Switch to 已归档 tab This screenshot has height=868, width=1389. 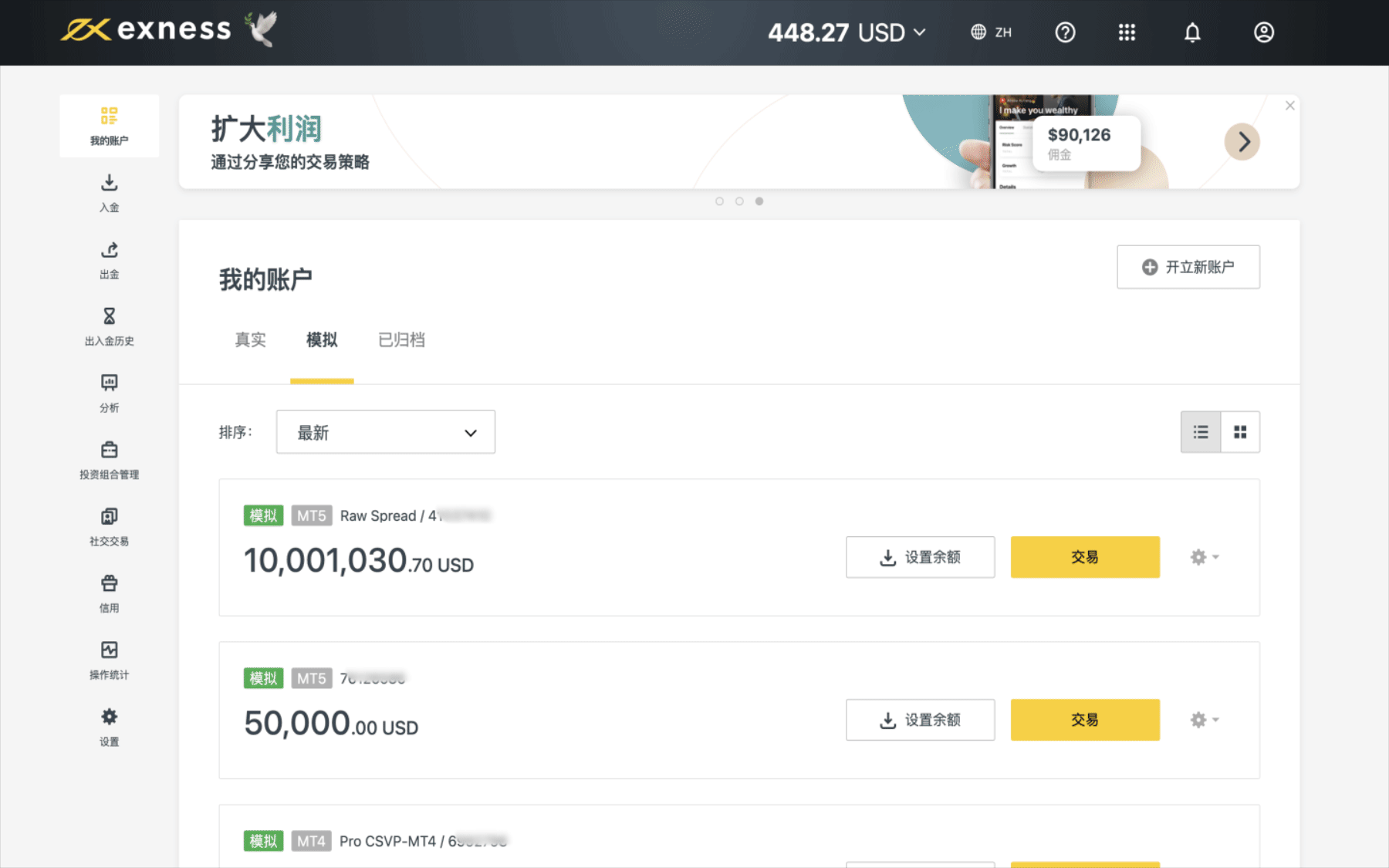pos(401,340)
